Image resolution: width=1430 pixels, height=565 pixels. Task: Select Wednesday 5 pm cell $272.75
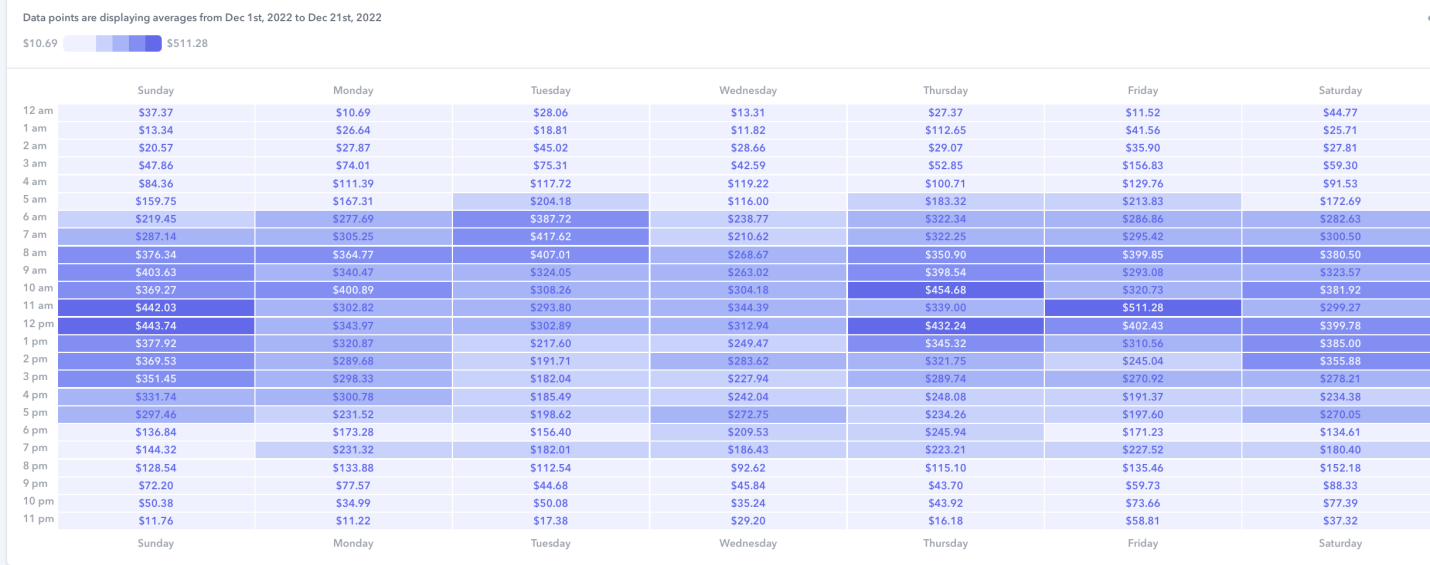coord(748,415)
